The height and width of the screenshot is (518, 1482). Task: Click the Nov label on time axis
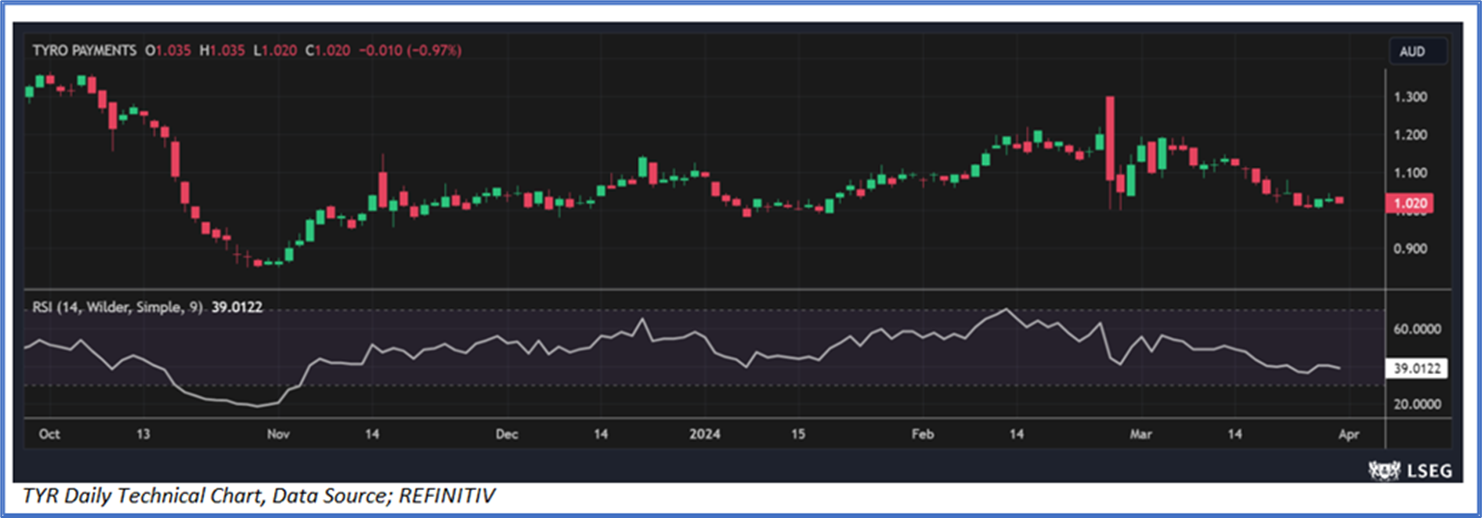tap(279, 435)
